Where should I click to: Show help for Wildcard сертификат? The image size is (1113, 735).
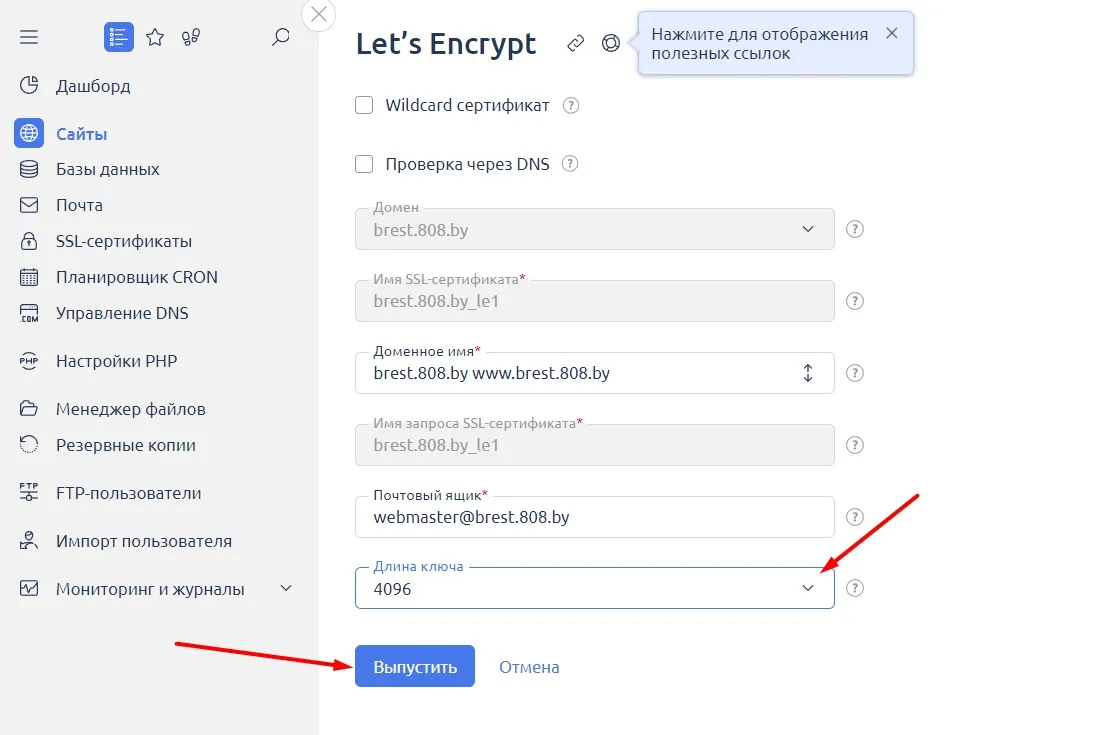click(x=571, y=106)
